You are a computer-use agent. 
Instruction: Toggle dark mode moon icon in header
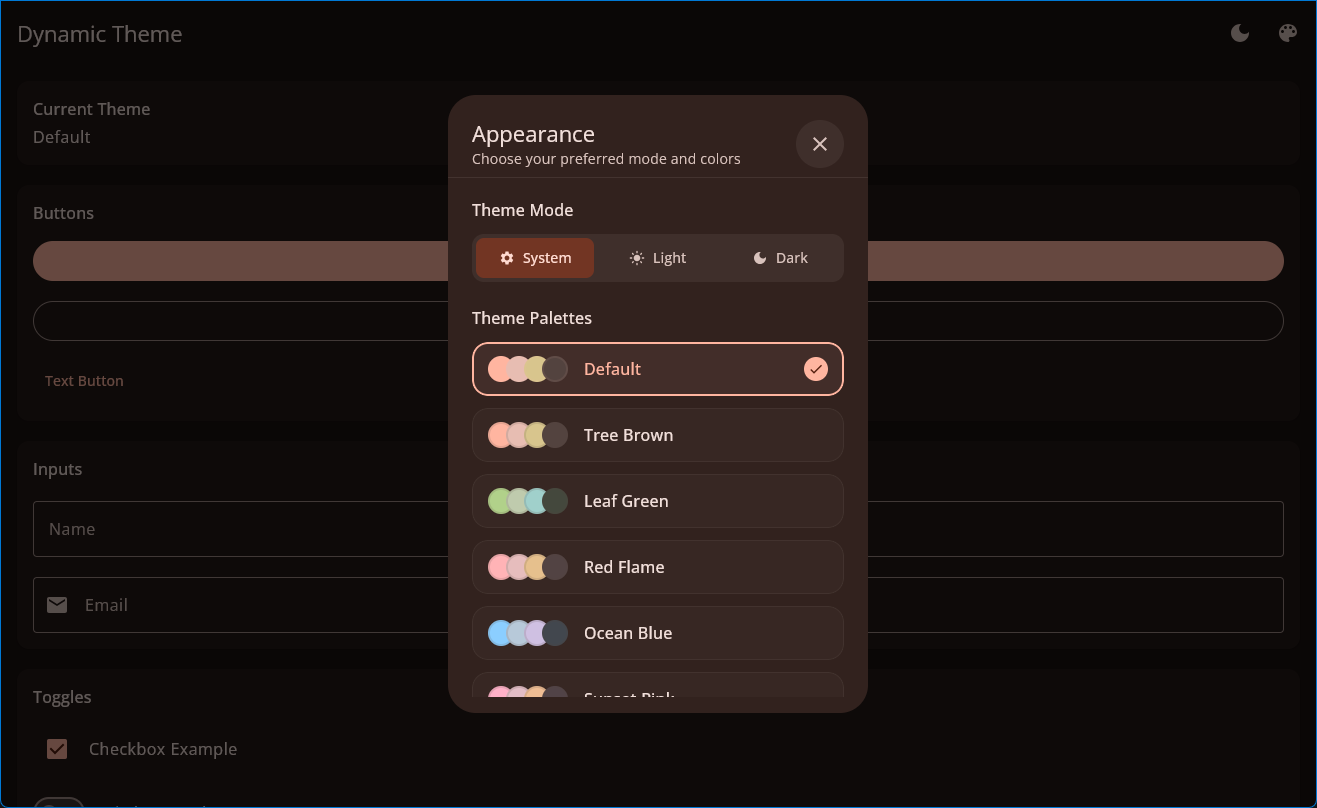point(1240,34)
